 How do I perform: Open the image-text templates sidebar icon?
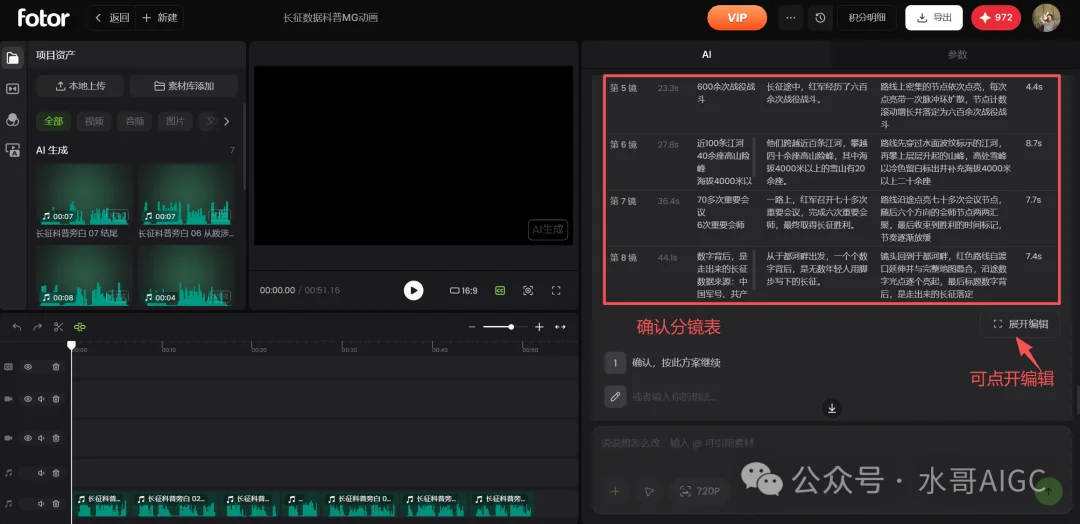[12, 150]
